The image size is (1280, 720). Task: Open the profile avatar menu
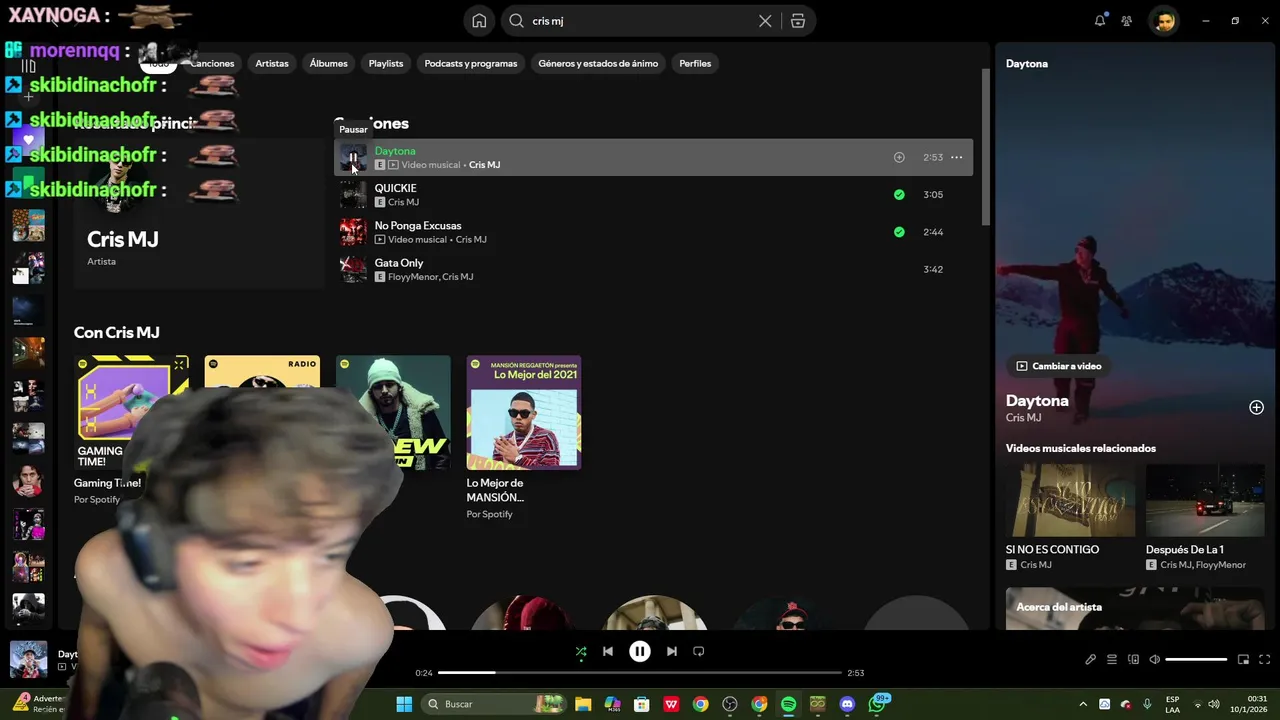pos(1163,20)
